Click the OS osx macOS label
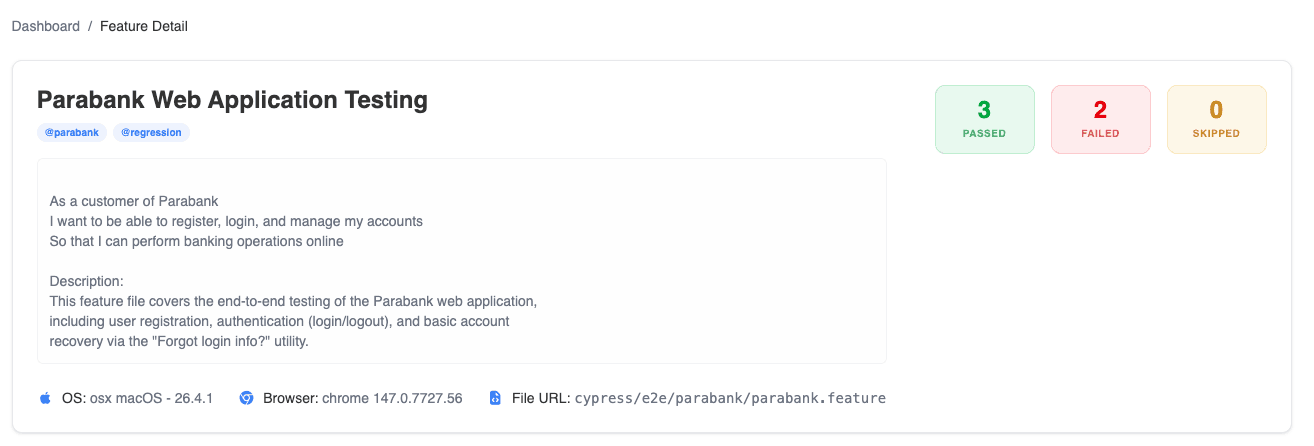 tap(137, 398)
